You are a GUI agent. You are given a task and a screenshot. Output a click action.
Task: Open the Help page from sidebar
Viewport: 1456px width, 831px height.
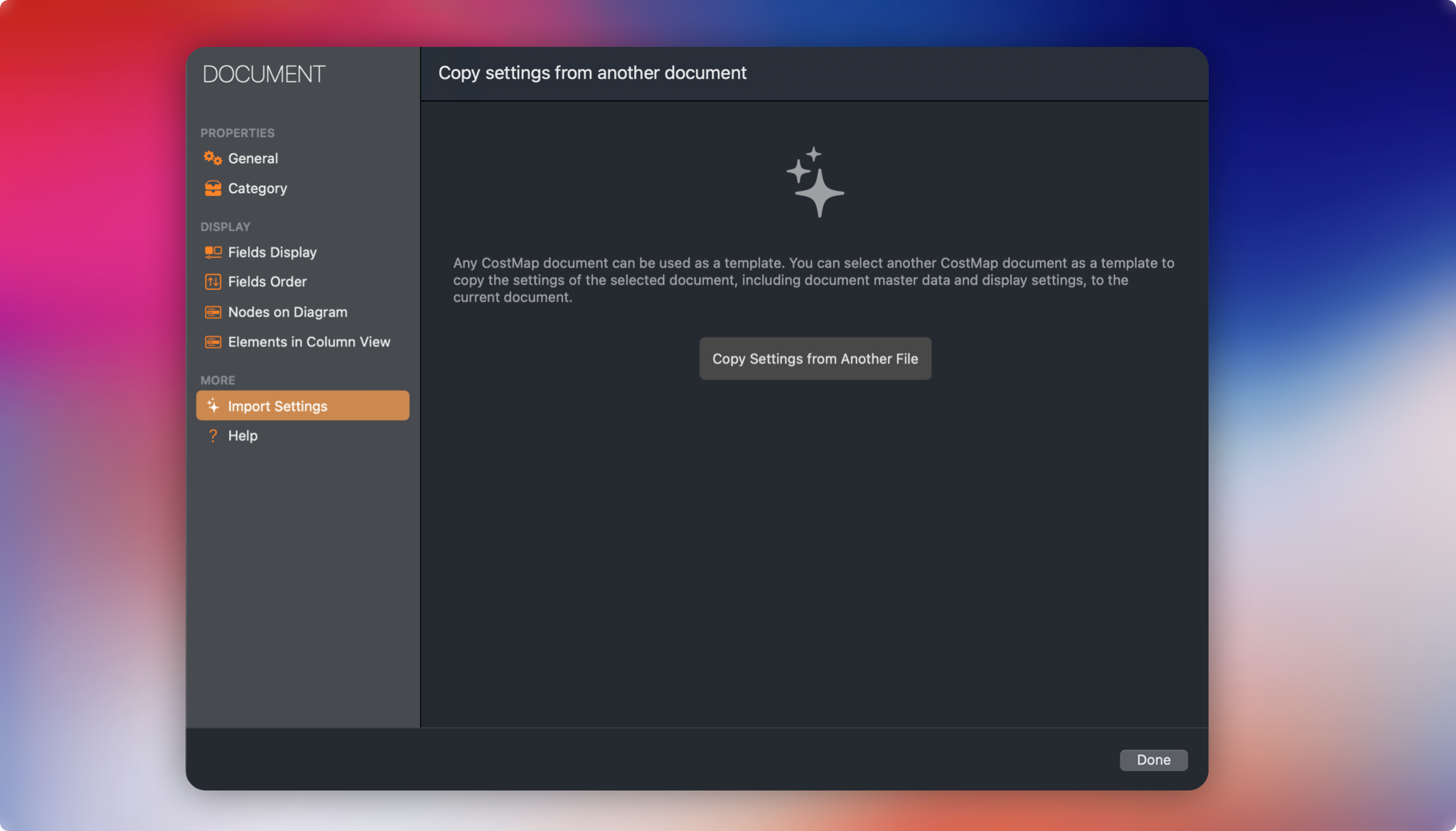[x=242, y=435]
